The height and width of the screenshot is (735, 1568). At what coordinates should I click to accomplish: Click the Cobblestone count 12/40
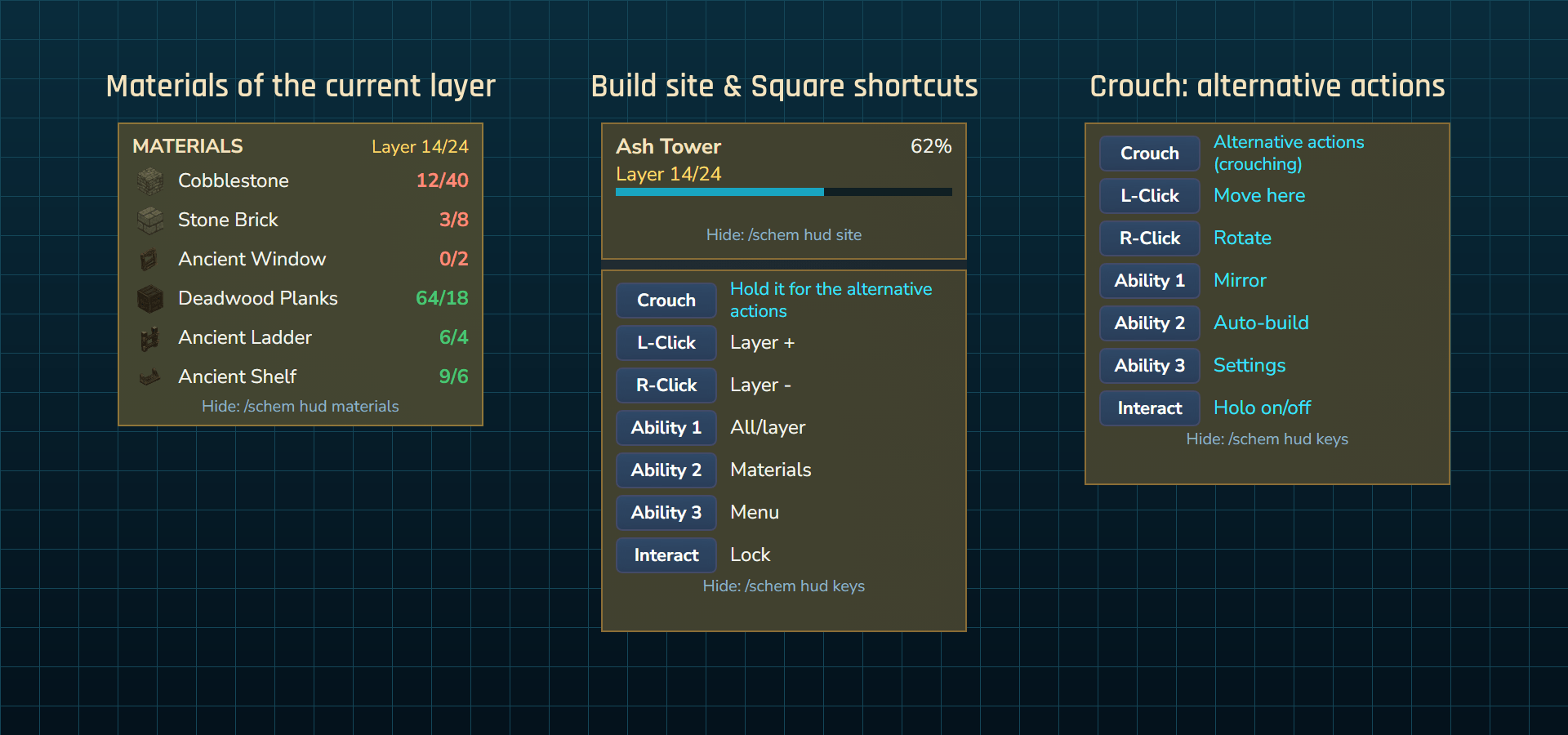tap(443, 180)
